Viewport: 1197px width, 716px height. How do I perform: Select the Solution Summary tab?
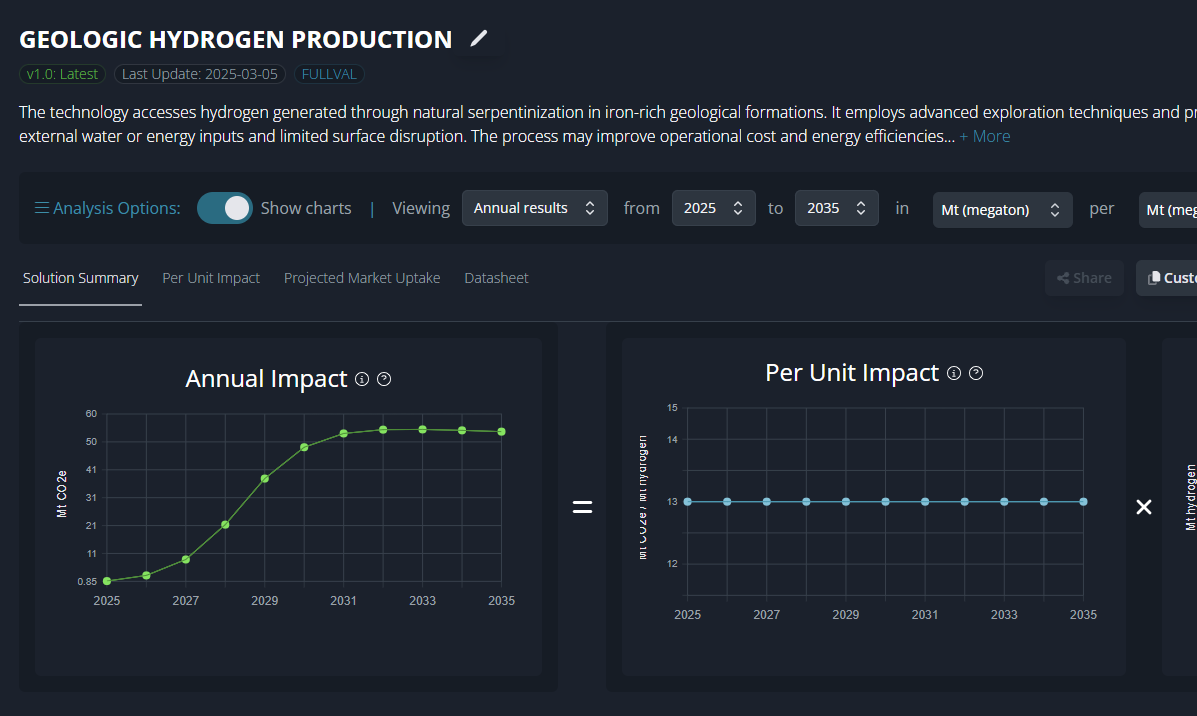[80, 278]
